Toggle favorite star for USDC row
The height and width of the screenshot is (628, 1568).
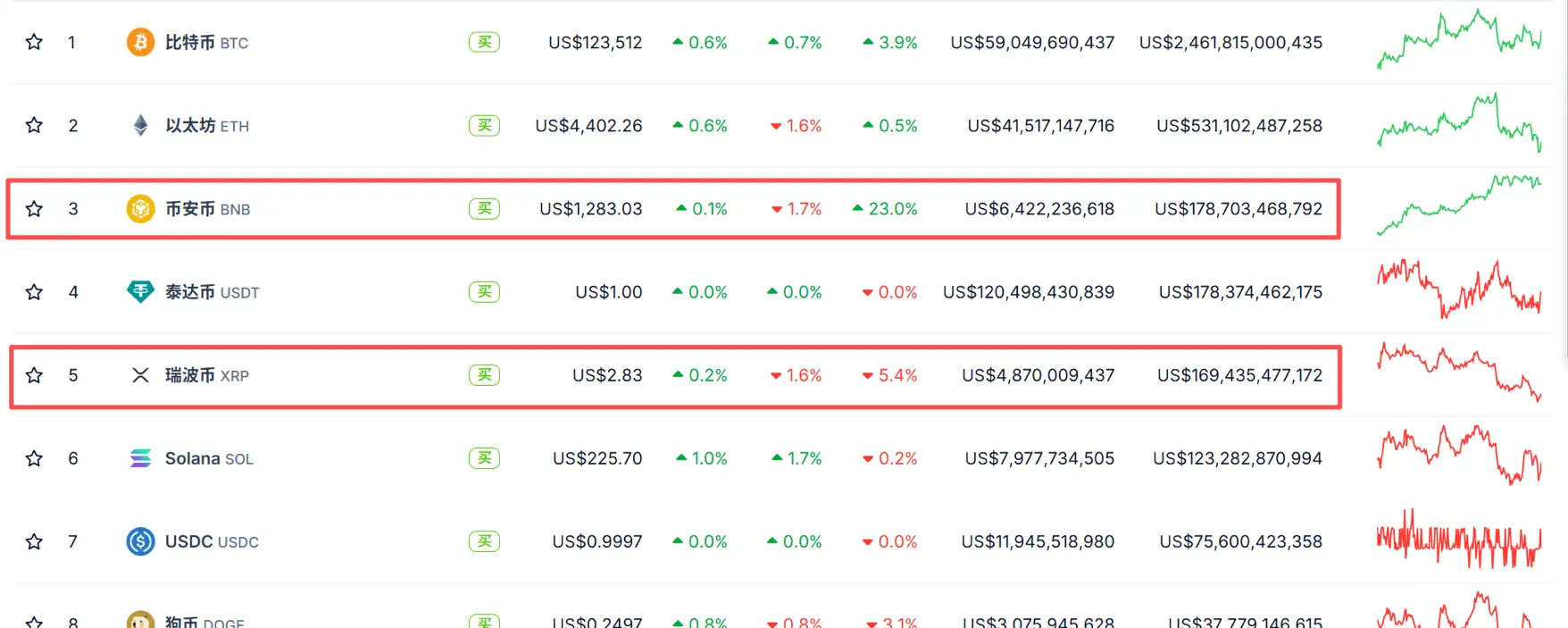pyautogui.click(x=34, y=541)
